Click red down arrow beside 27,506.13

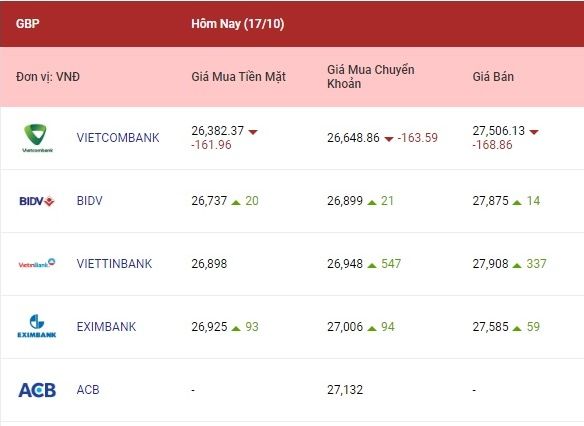tap(534, 132)
